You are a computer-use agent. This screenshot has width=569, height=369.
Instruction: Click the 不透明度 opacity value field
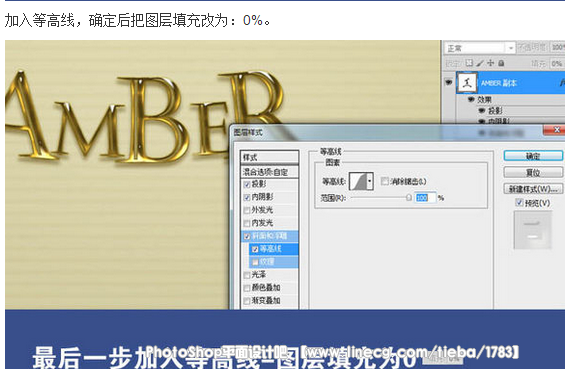click(x=558, y=48)
